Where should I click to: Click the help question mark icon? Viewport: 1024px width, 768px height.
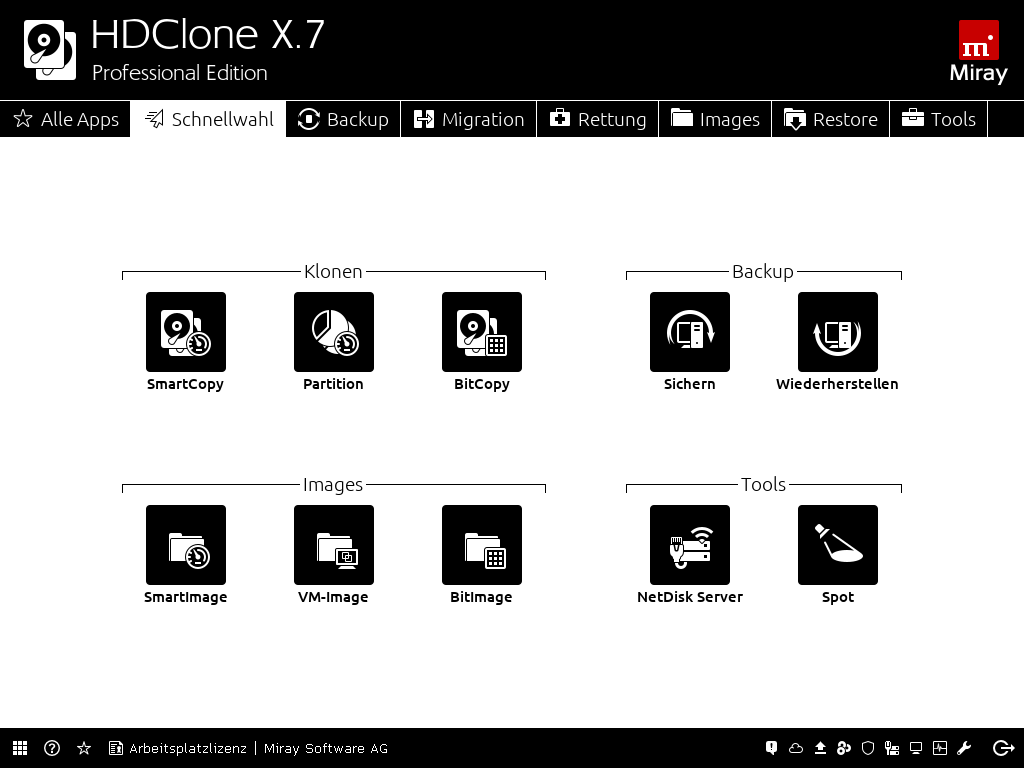pos(52,748)
